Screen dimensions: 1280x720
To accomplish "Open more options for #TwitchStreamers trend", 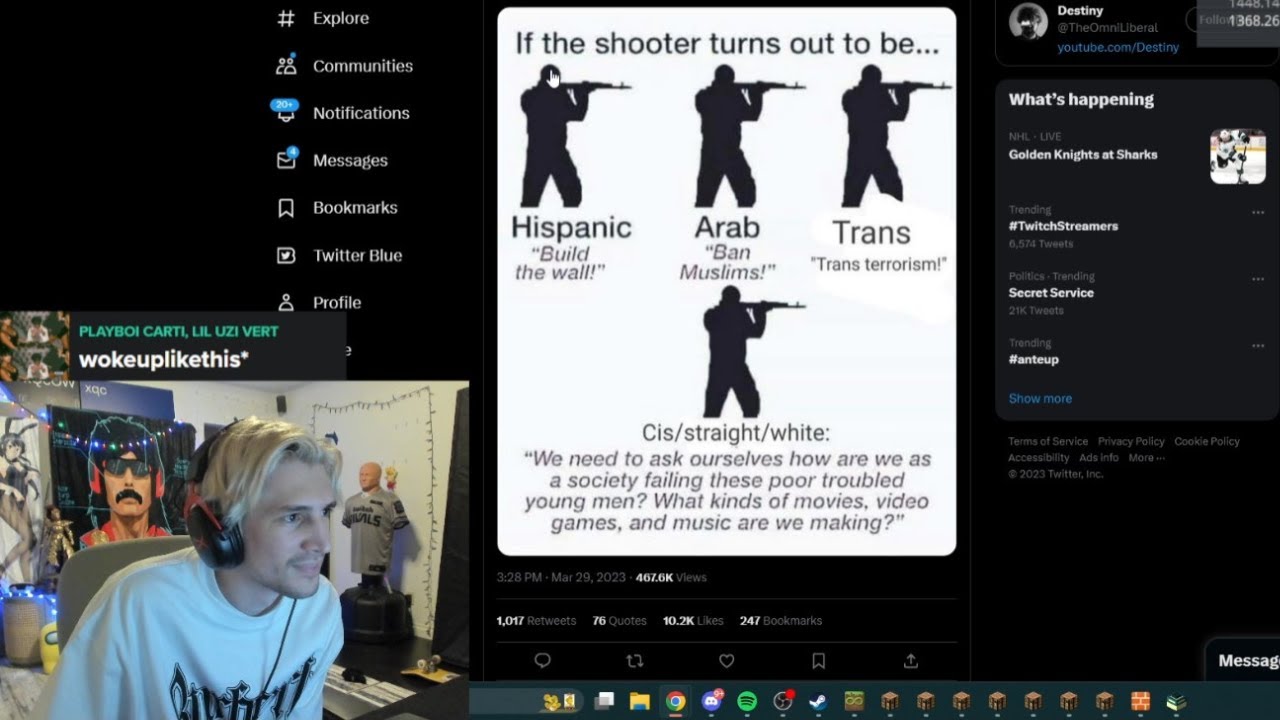I will click(1258, 212).
